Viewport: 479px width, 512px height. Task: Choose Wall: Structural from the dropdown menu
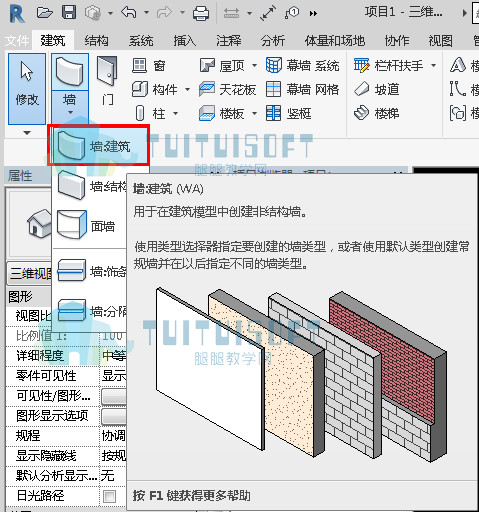coord(90,186)
